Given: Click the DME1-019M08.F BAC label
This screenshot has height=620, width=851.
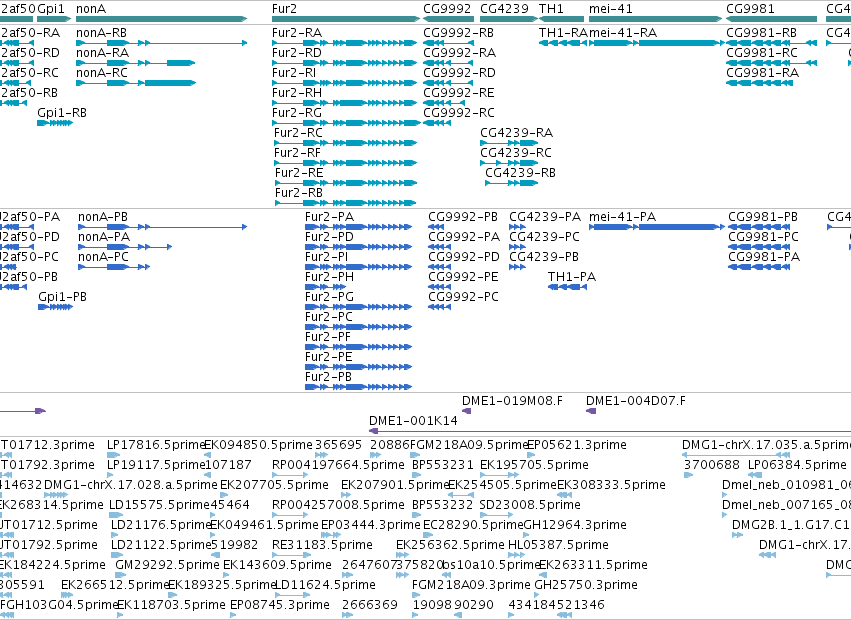Looking at the screenshot, I should point(512,401).
